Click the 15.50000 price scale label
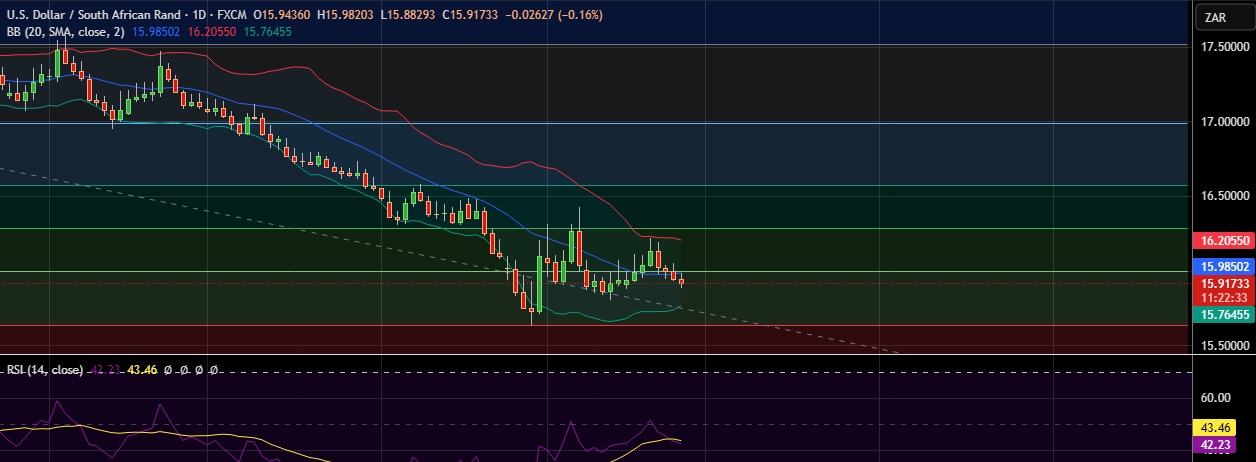1256x462 pixels. tap(1228, 346)
